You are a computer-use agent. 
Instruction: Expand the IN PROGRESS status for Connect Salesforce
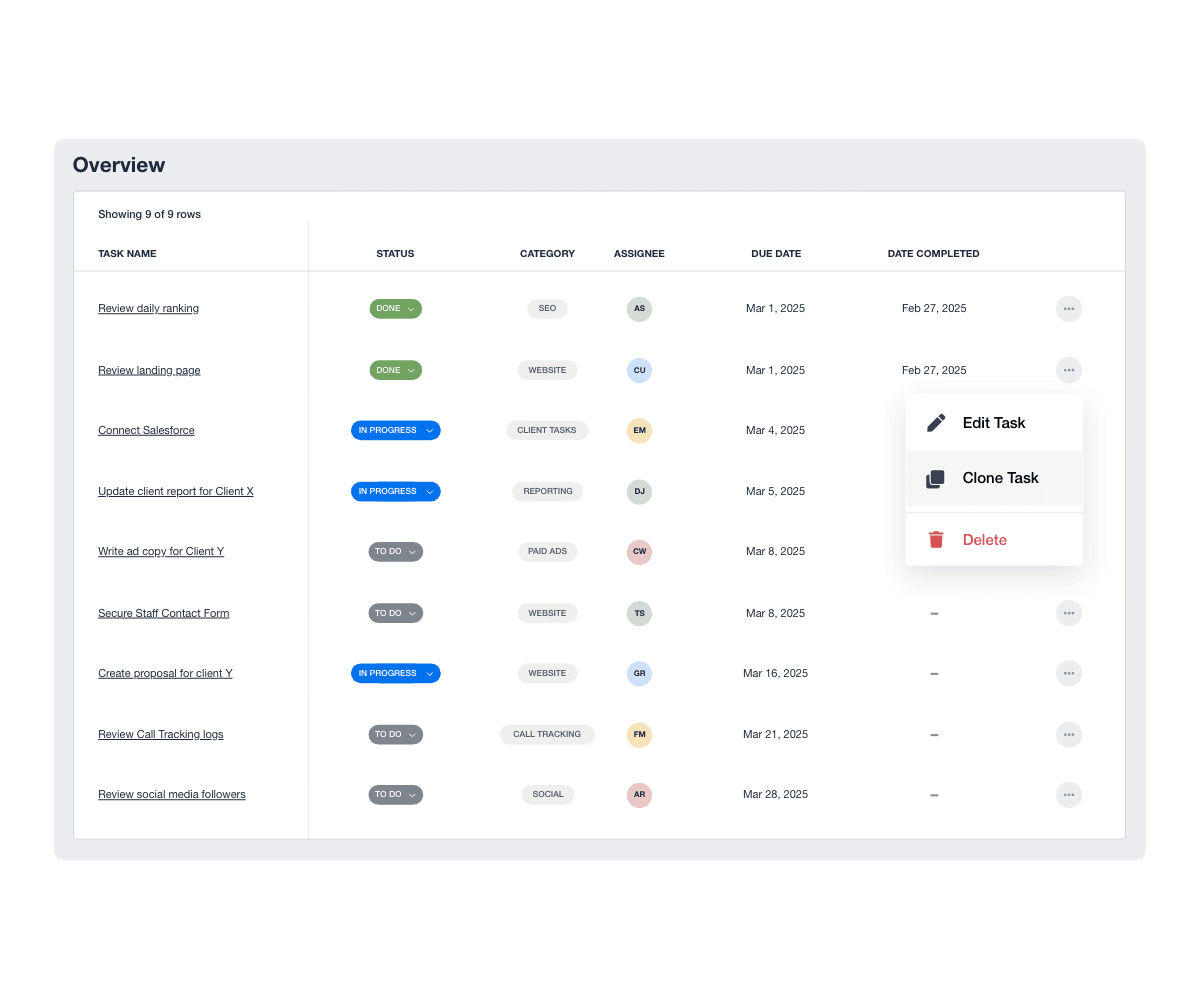point(395,430)
